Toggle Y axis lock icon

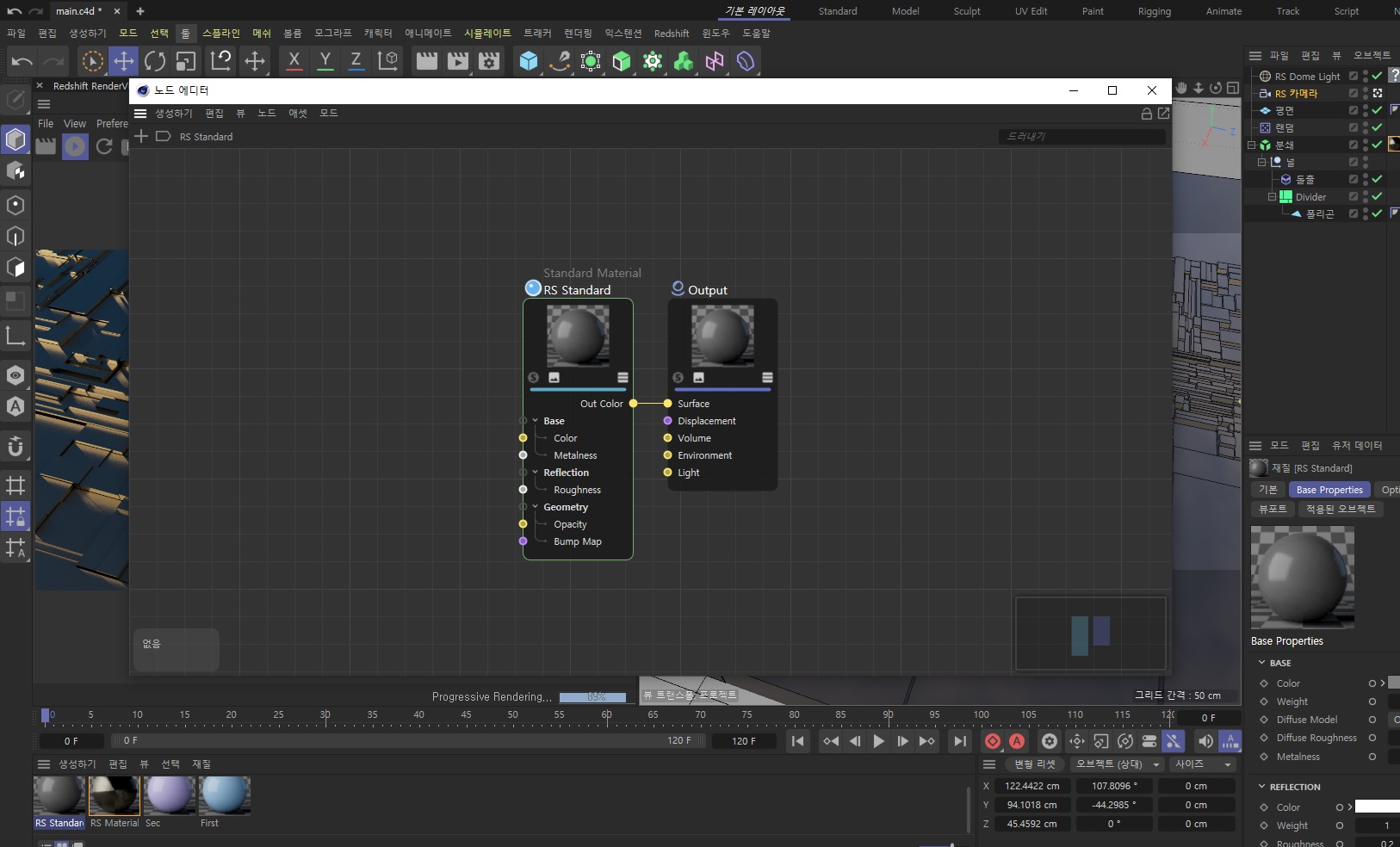pyautogui.click(x=325, y=61)
